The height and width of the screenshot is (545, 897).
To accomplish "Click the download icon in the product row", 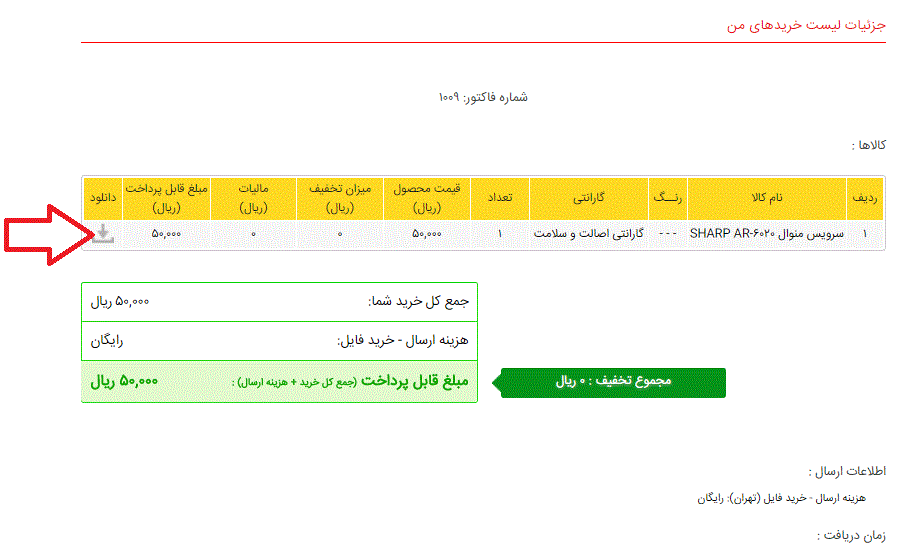I will [x=102, y=234].
